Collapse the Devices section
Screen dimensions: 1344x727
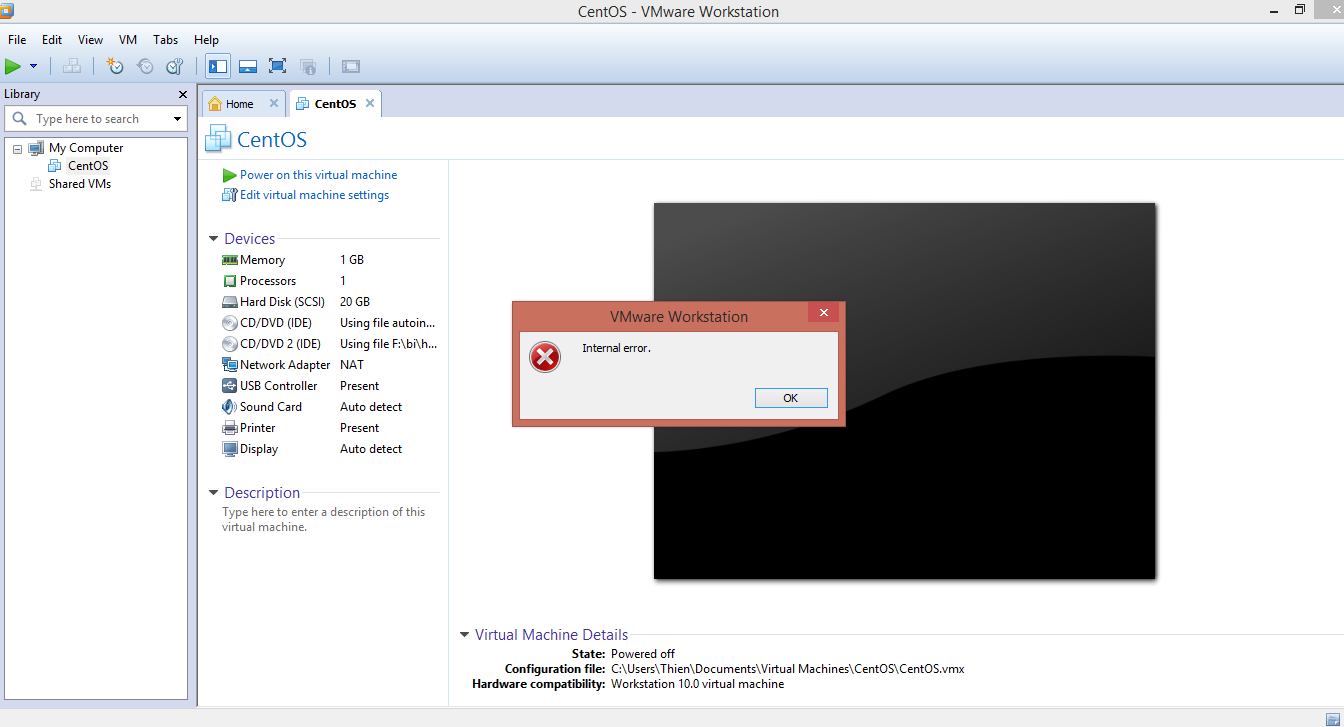click(213, 239)
